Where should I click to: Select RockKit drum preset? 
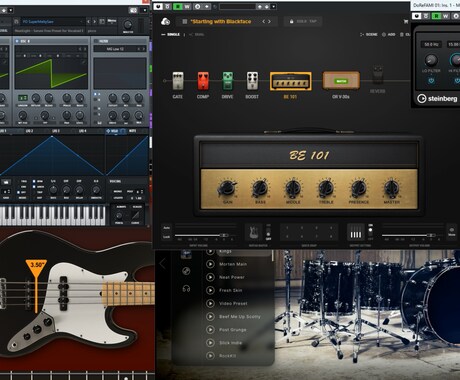tap(228, 356)
